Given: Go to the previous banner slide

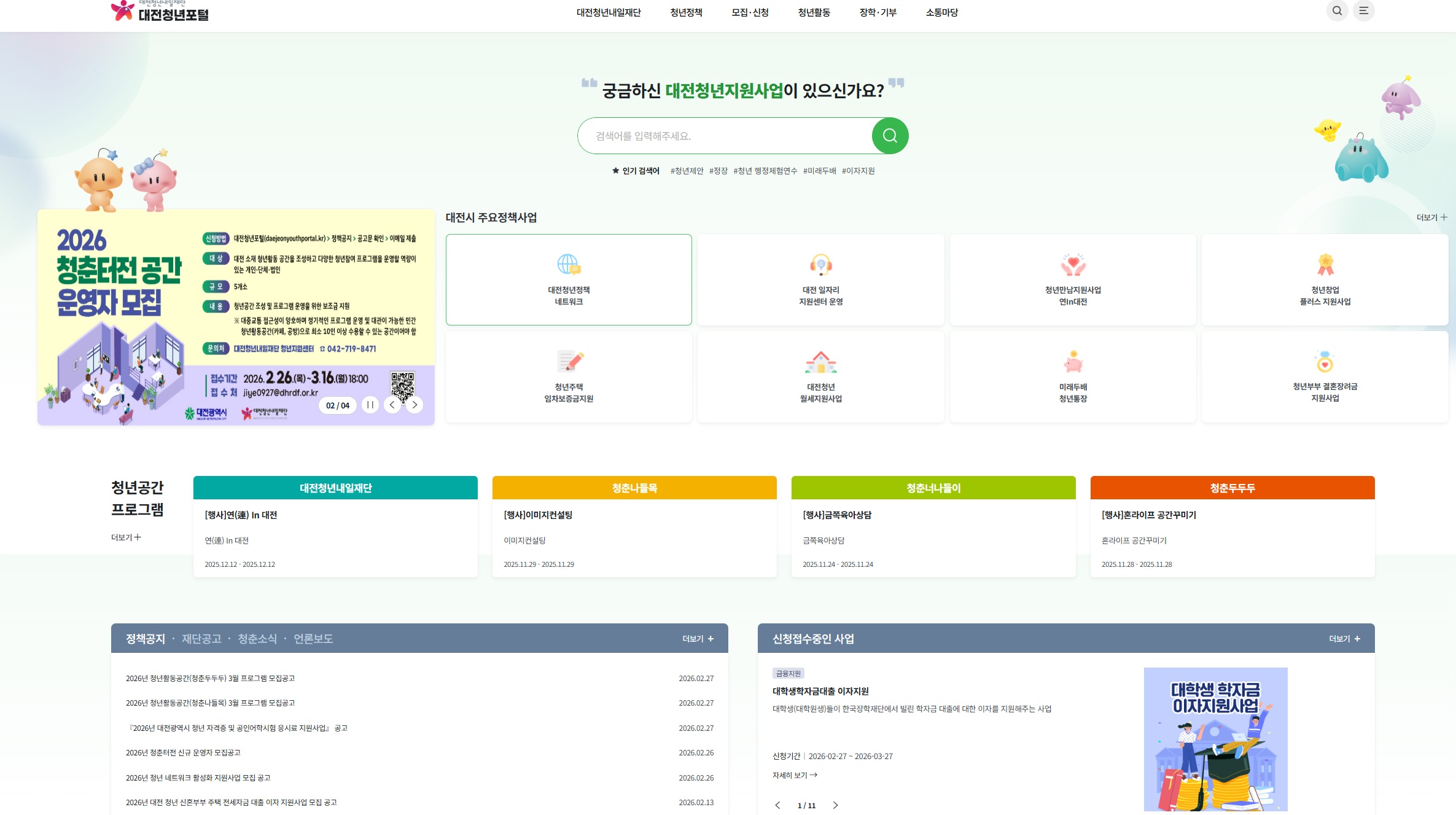Looking at the screenshot, I should point(392,405).
